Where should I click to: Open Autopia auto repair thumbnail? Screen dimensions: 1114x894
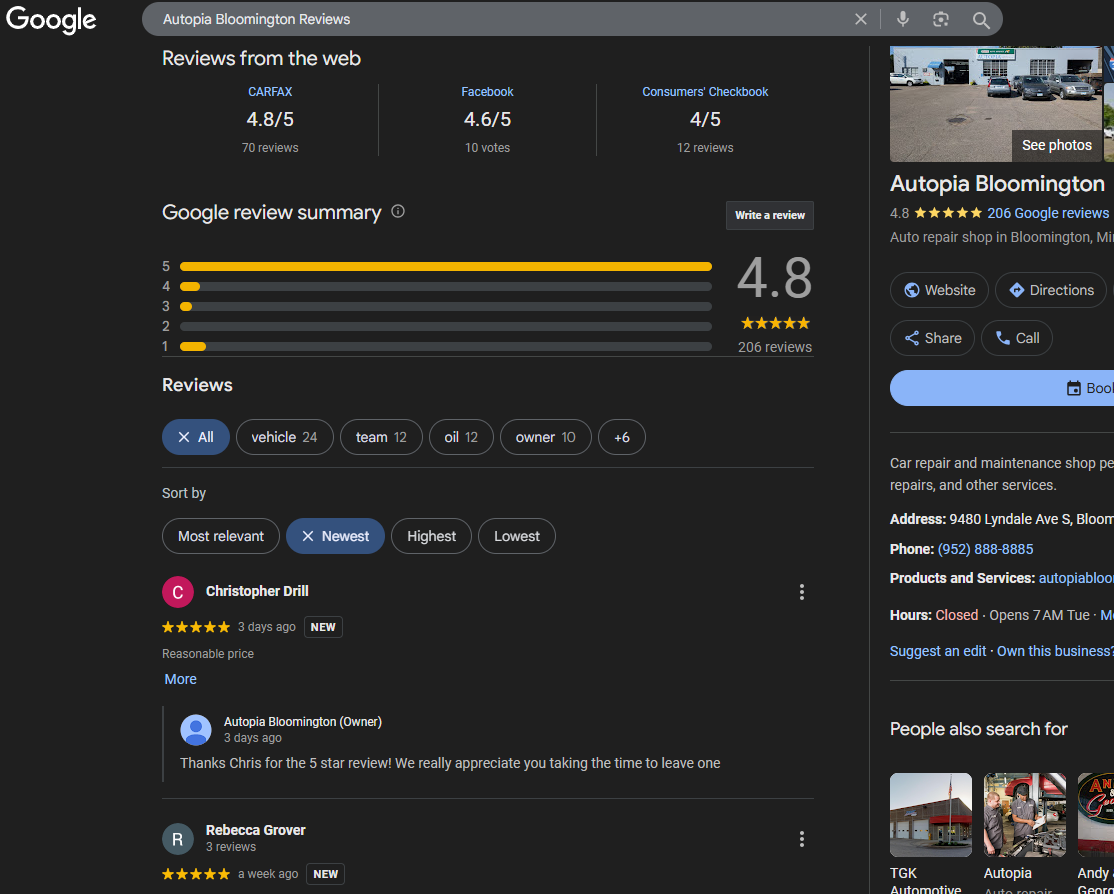[1024, 815]
